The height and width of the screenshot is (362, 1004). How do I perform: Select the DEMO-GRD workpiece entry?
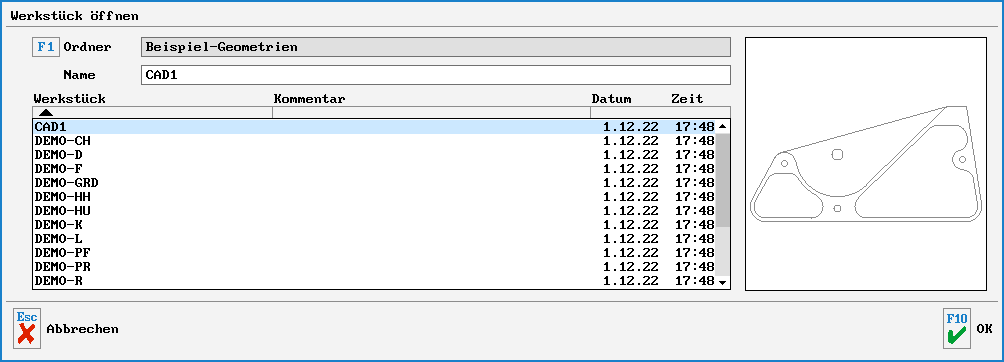375,183
